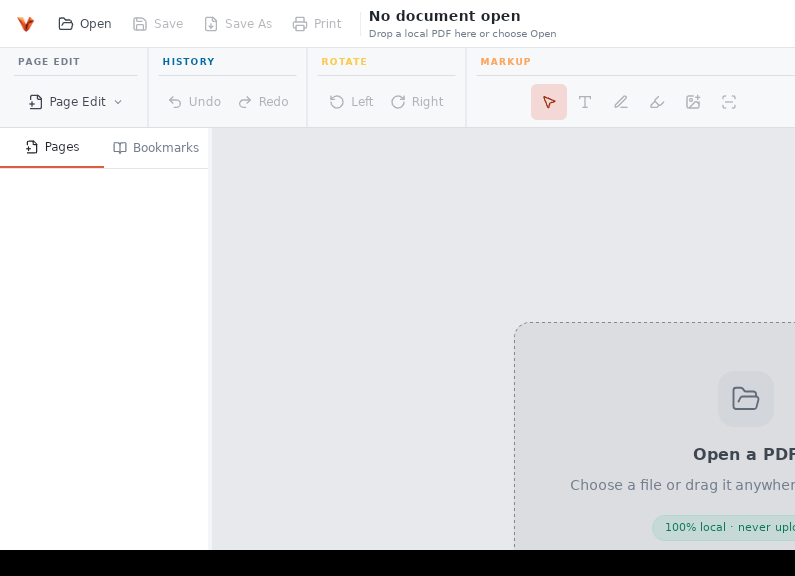
Task: Select the pointer selection tool
Action: coord(549,102)
